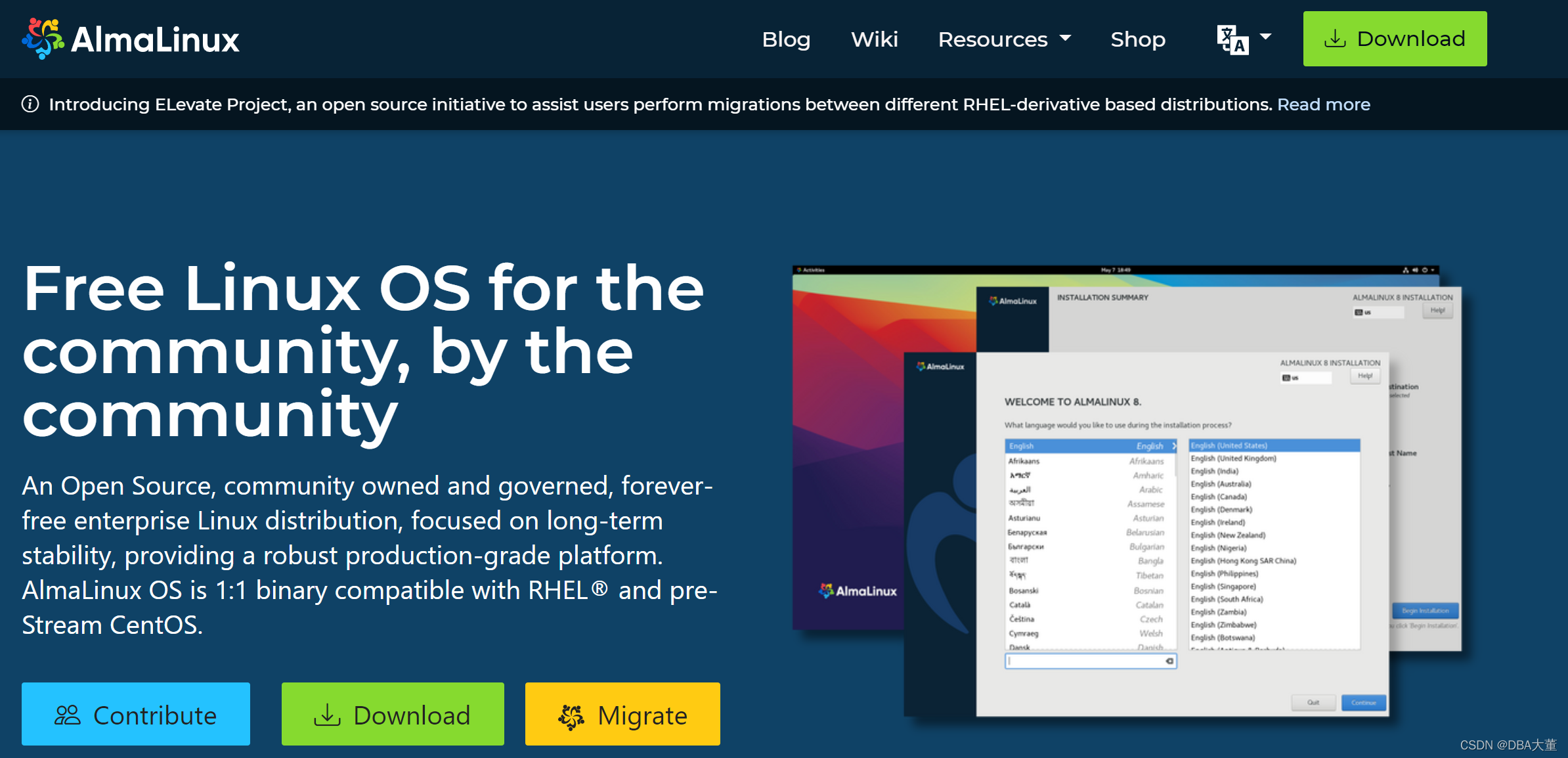Open the Shop page
The height and width of the screenshot is (758, 1568).
pyautogui.click(x=1138, y=39)
